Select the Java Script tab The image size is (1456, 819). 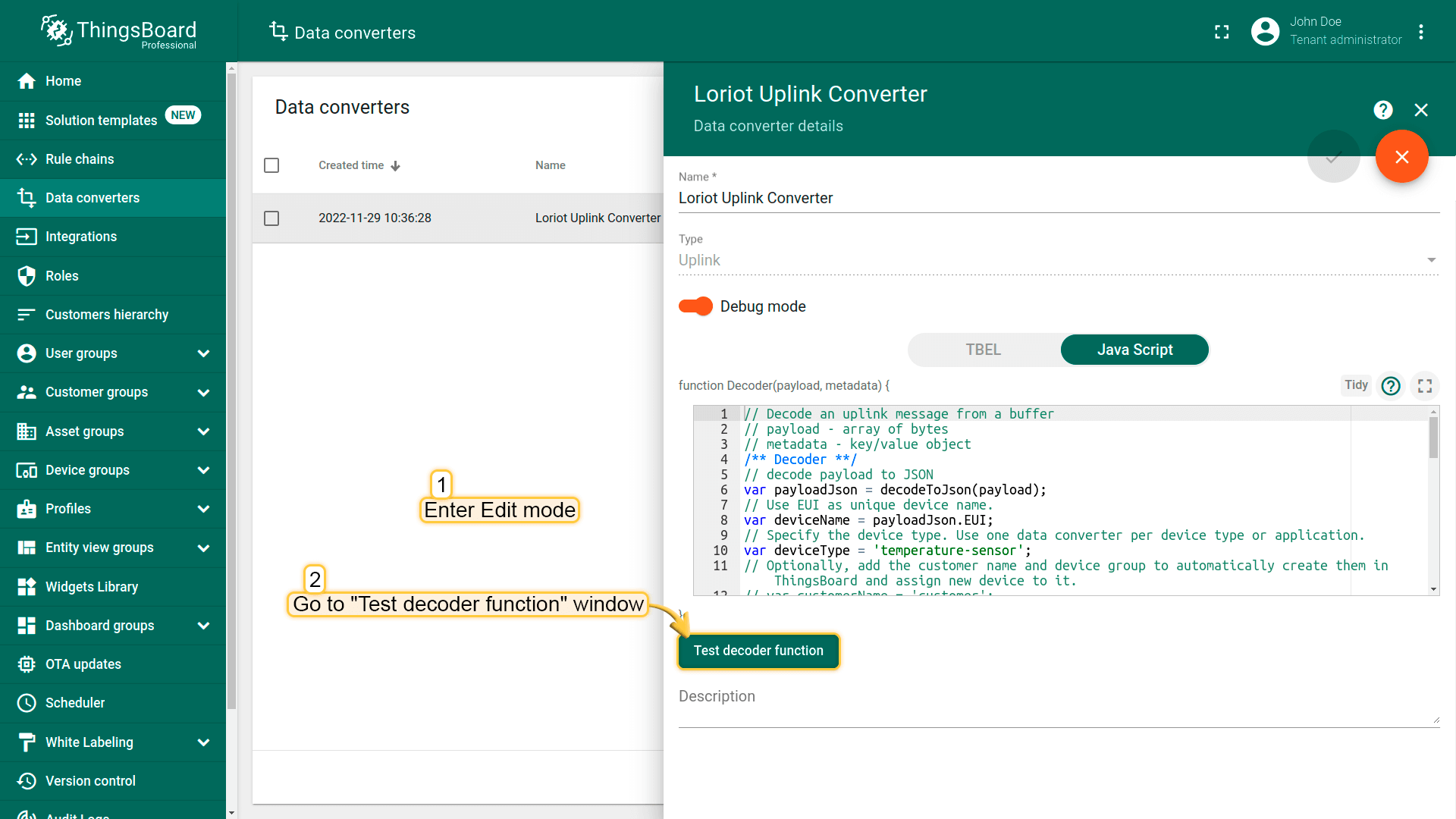pos(1134,350)
